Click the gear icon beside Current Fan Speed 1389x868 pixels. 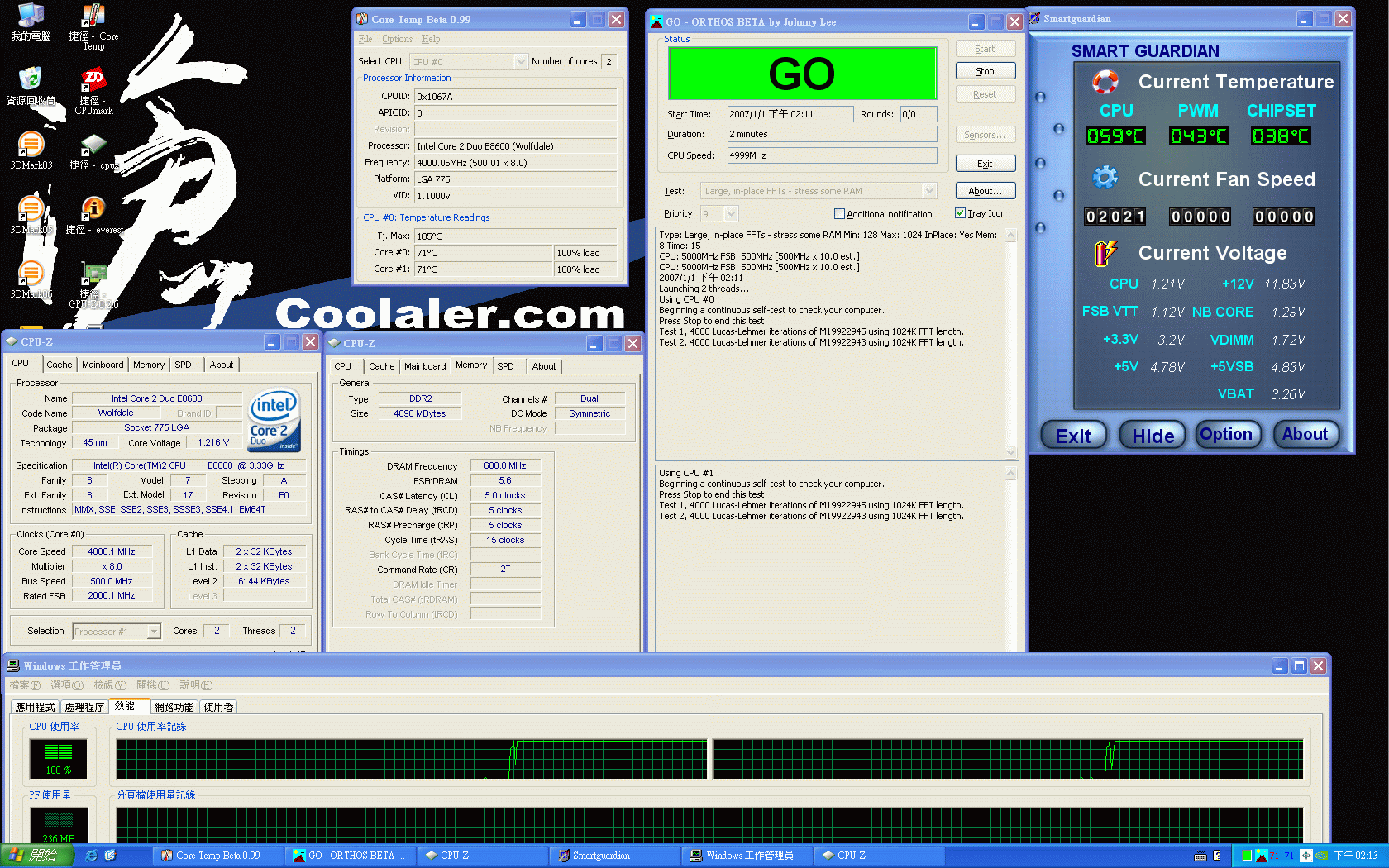coord(1105,178)
